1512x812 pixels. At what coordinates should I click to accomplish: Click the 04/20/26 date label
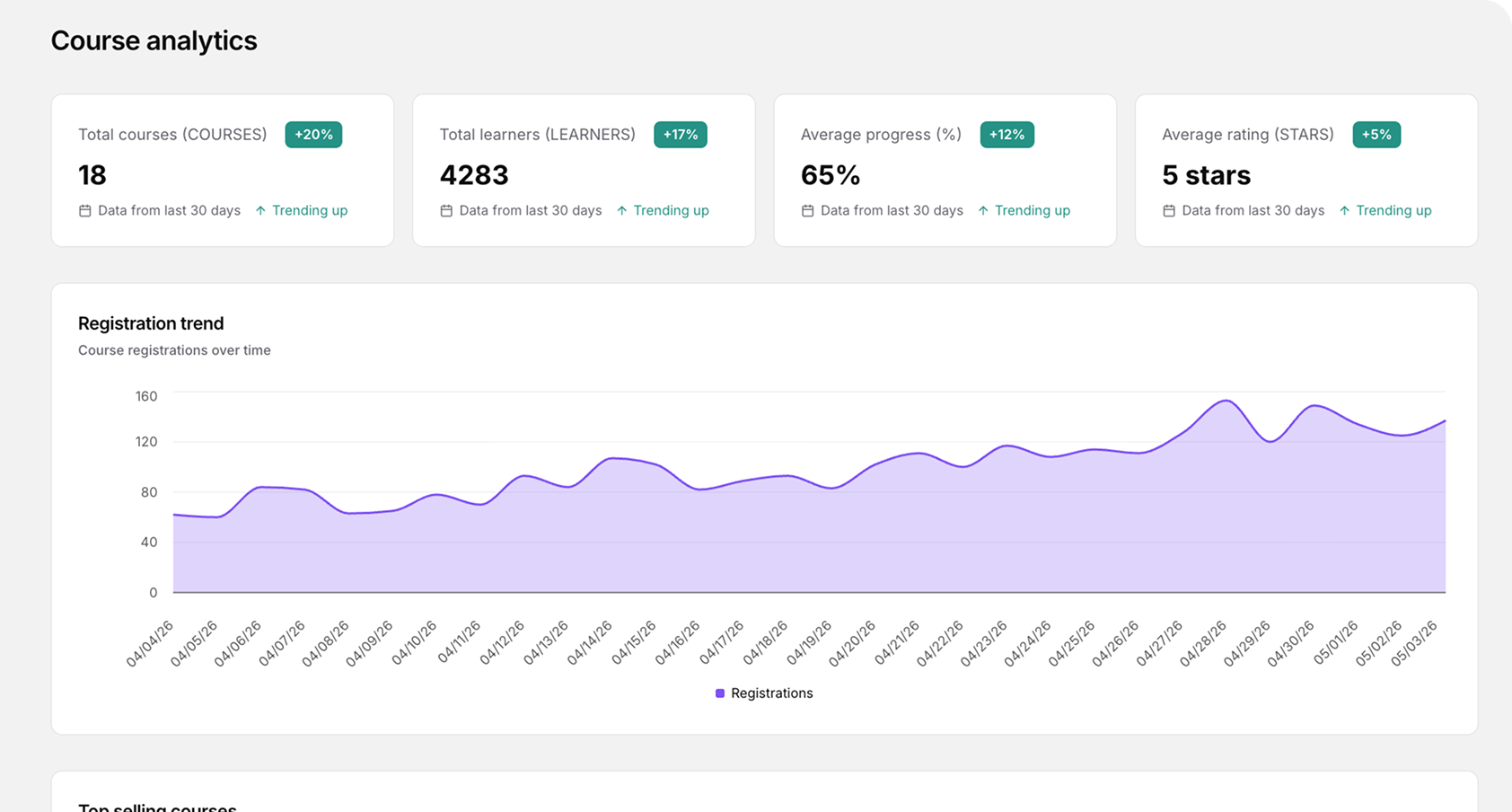coord(852,643)
